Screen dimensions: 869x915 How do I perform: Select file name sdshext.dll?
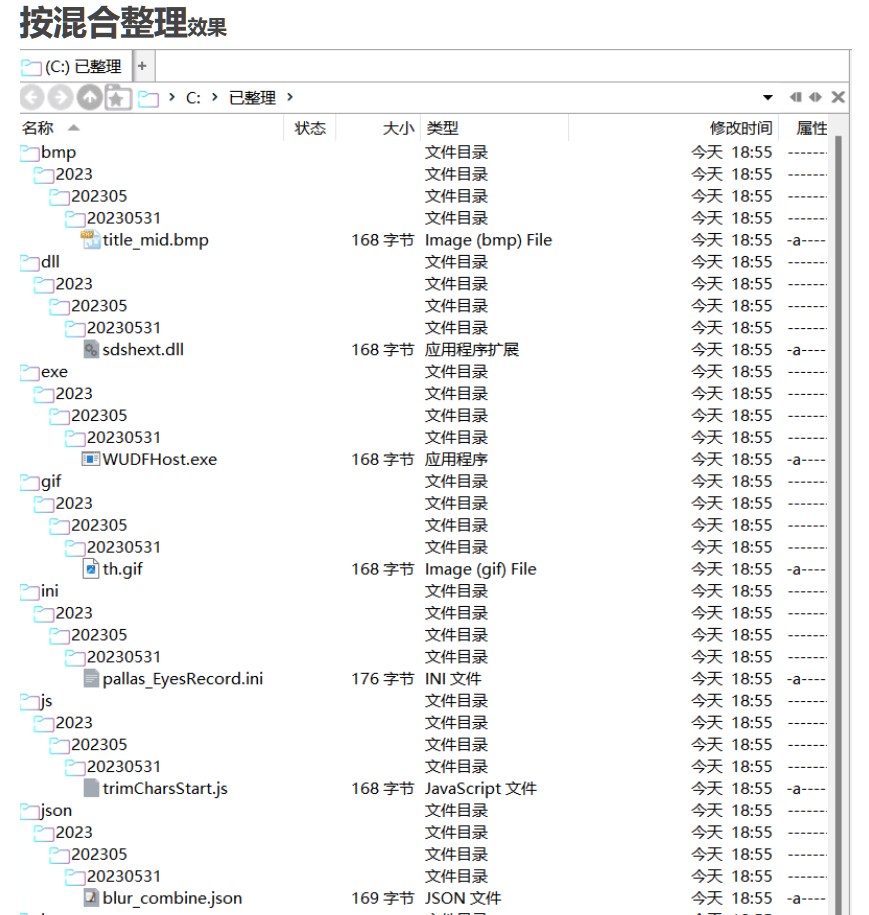143,350
